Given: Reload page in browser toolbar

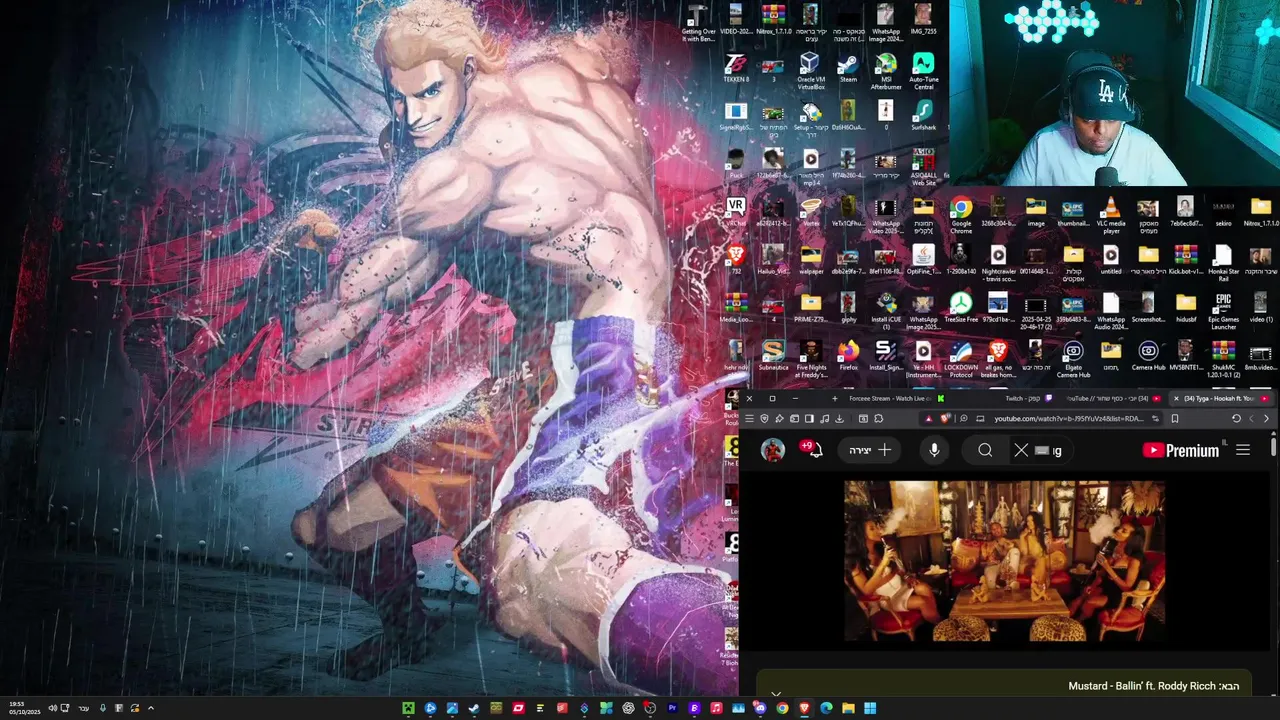Looking at the screenshot, I should [1236, 419].
